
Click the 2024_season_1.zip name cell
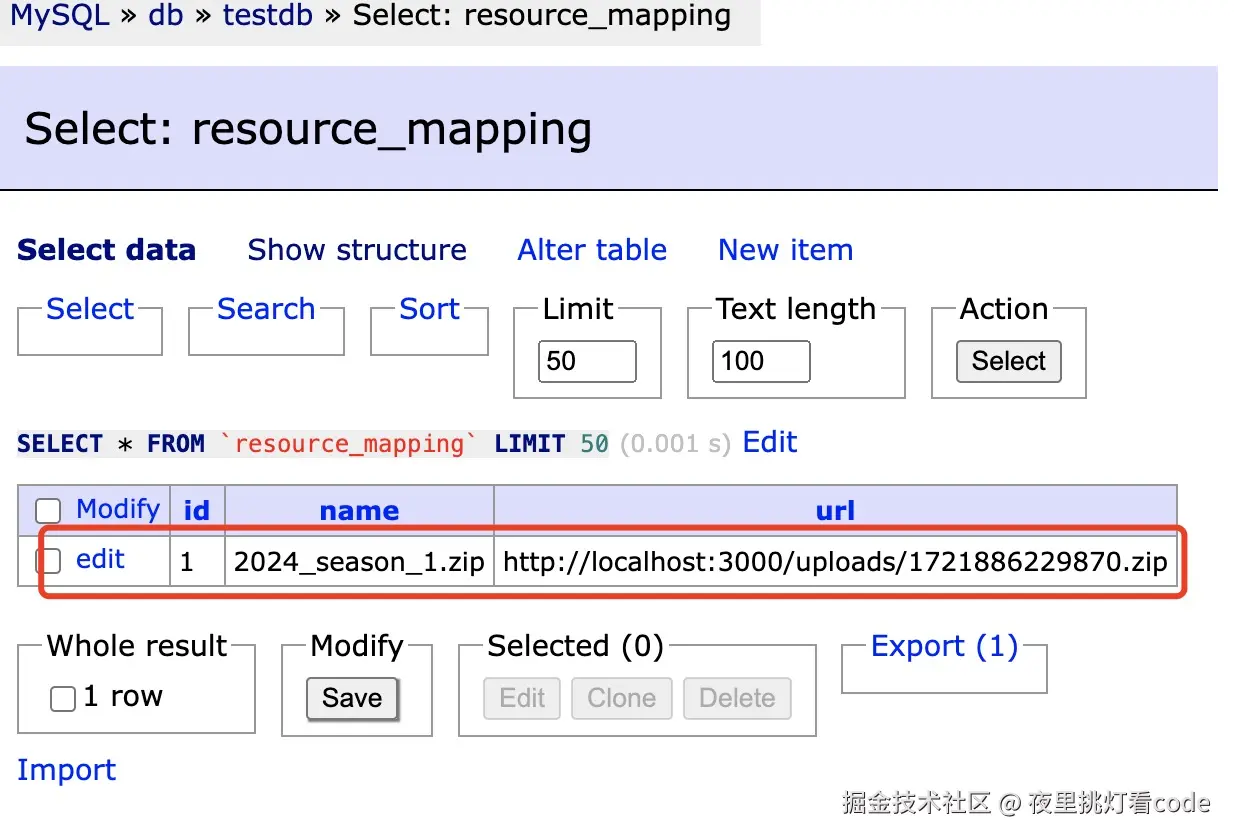point(359,562)
